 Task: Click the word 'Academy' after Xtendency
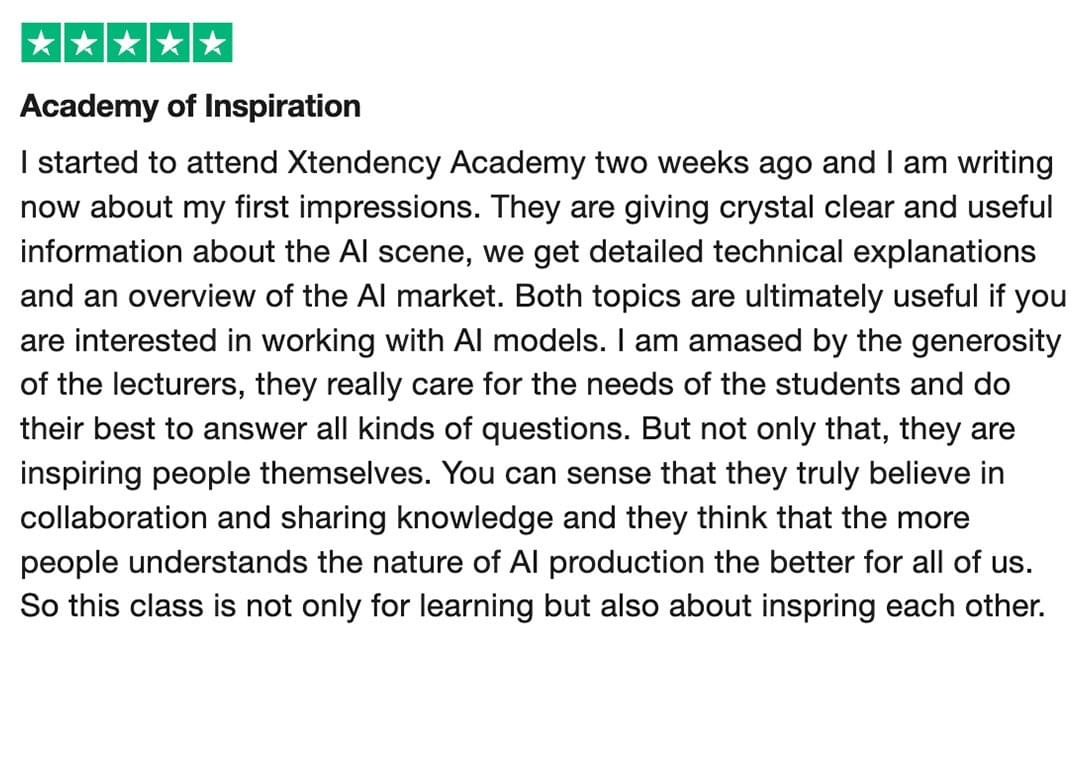[x=518, y=164]
